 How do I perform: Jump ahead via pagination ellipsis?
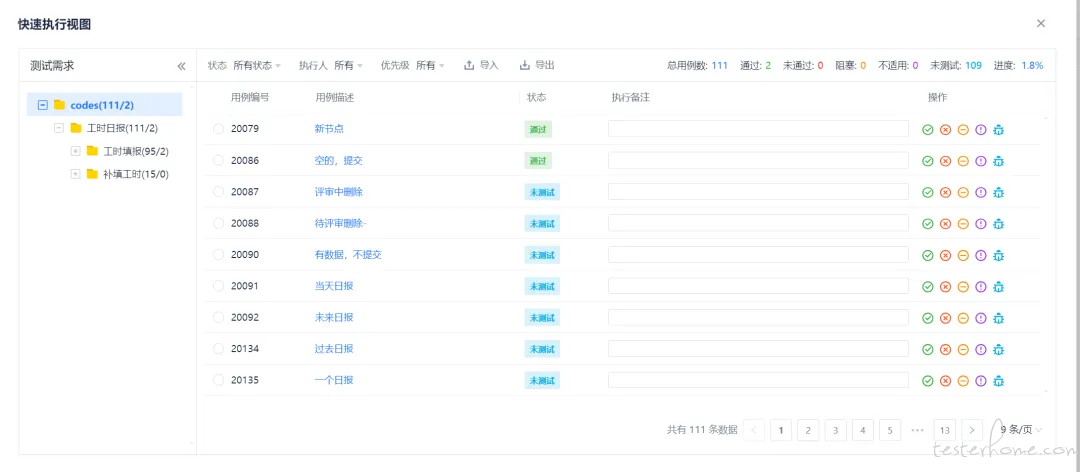pos(917,430)
